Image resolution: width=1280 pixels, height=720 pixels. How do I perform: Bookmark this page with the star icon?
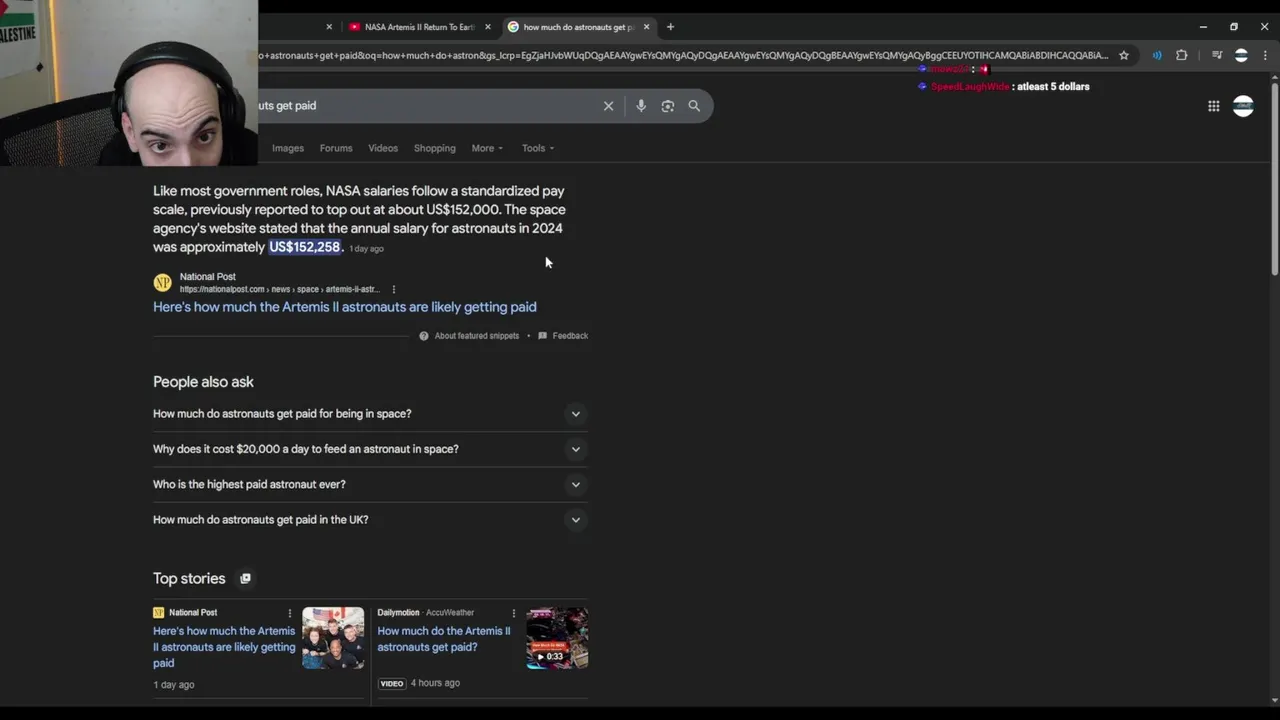(1124, 55)
